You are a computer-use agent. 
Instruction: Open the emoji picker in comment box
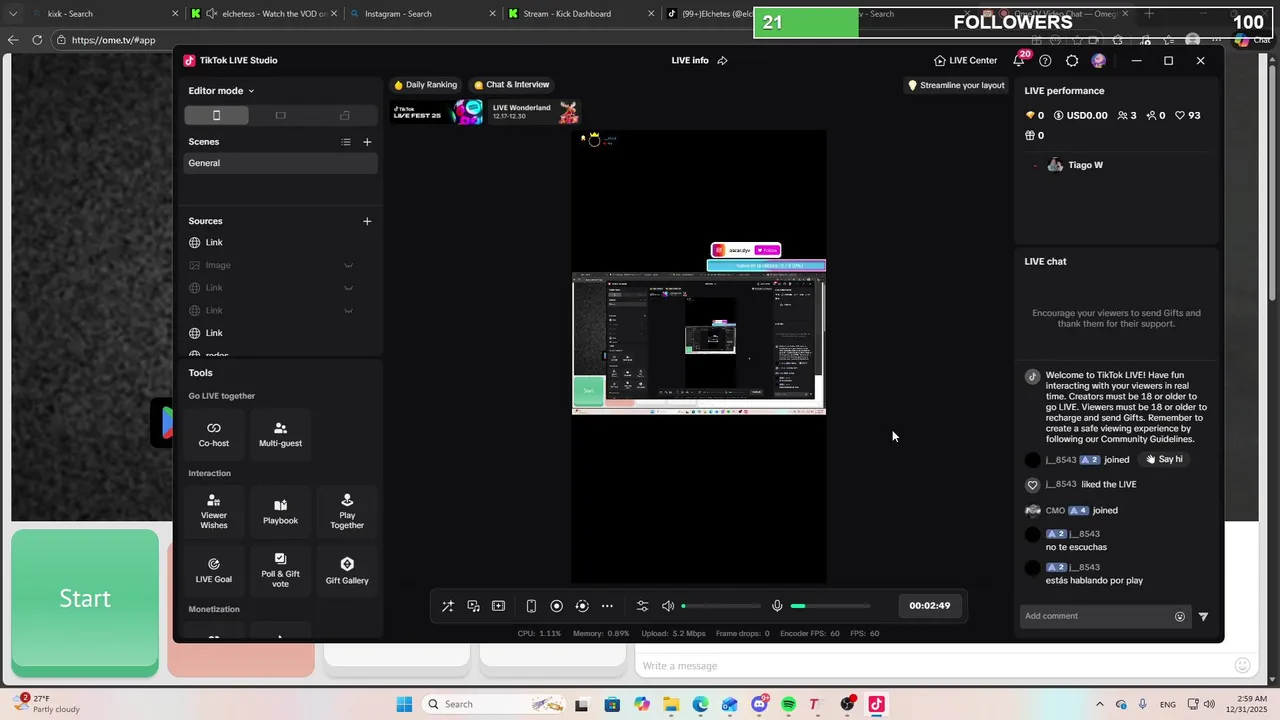(x=1180, y=617)
